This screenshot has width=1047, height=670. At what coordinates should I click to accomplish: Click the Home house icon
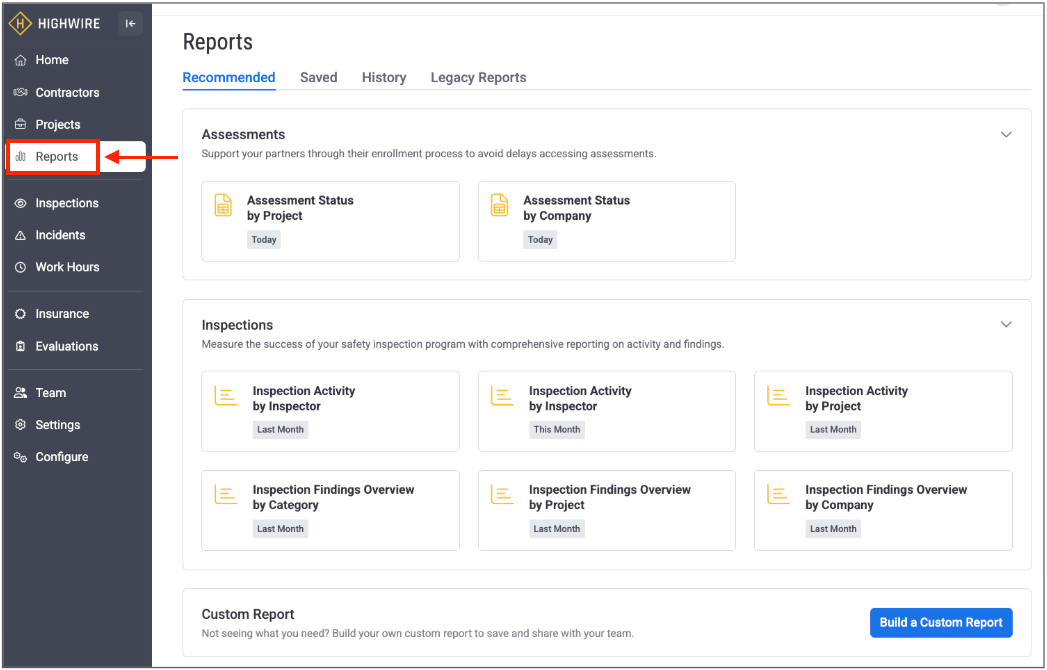(21, 60)
